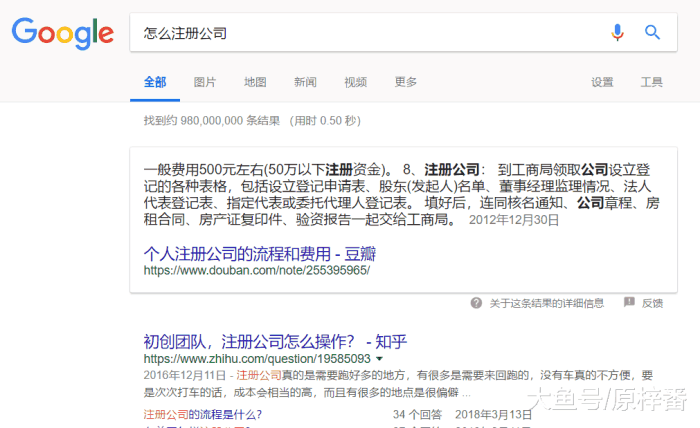
Task: Click the 反馈 feedback icon
Action: click(x=629, y=302)
